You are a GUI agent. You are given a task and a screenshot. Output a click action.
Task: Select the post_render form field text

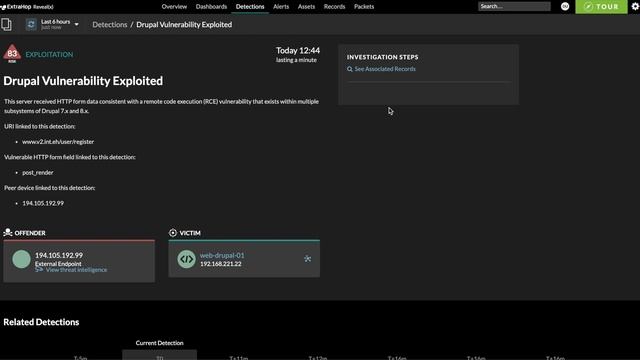tap(38, 172)
